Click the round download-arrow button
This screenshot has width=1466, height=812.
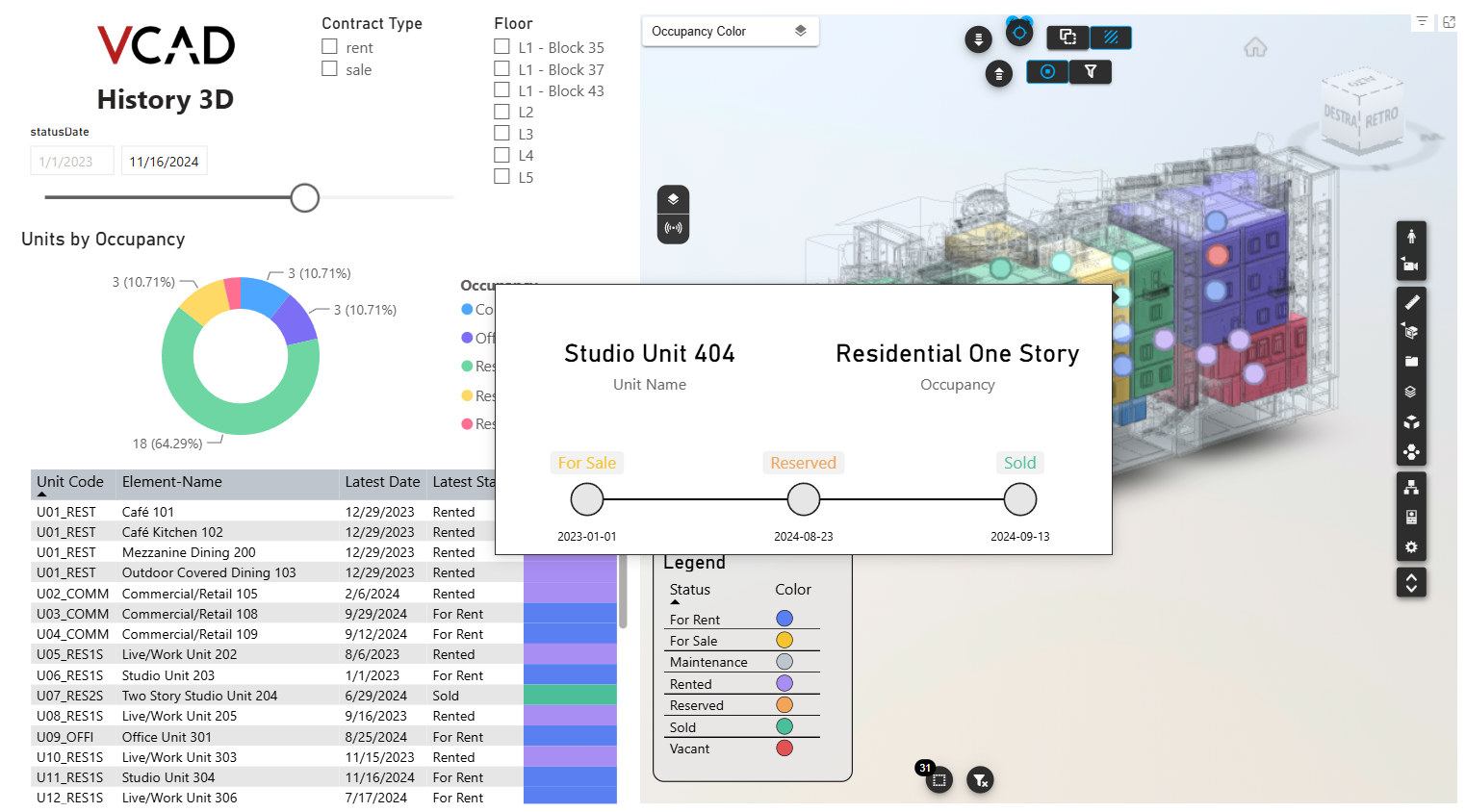[978, 39]
